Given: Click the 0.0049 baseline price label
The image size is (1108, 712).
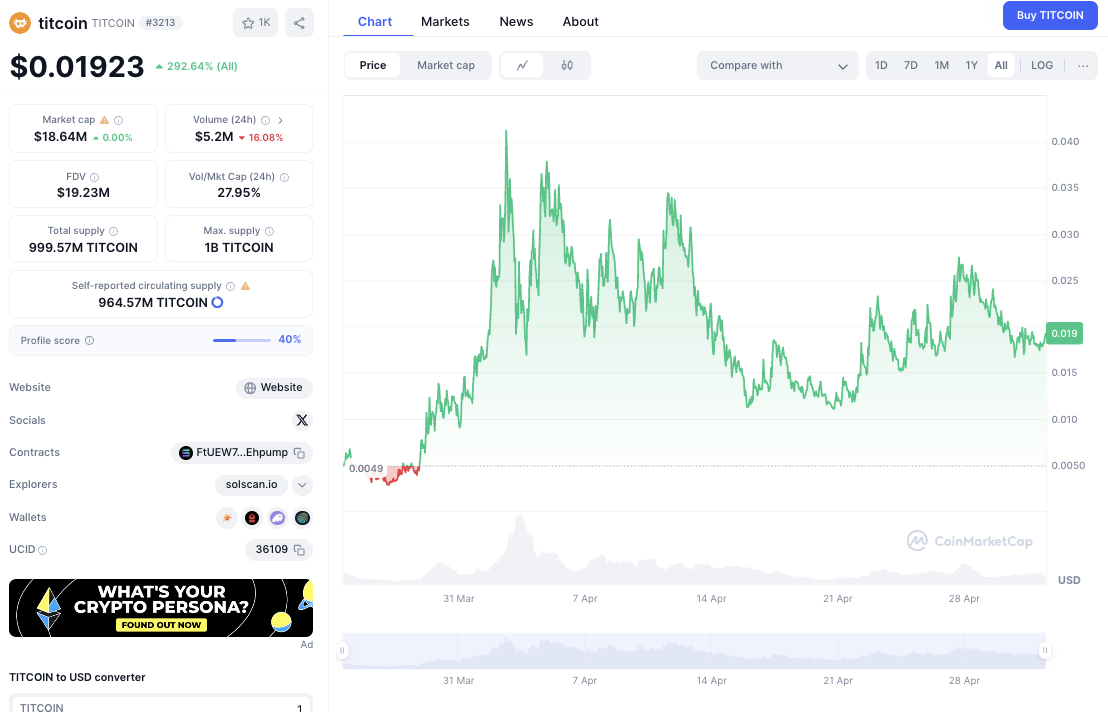Looking at the screenshot, I should (366, 469).
